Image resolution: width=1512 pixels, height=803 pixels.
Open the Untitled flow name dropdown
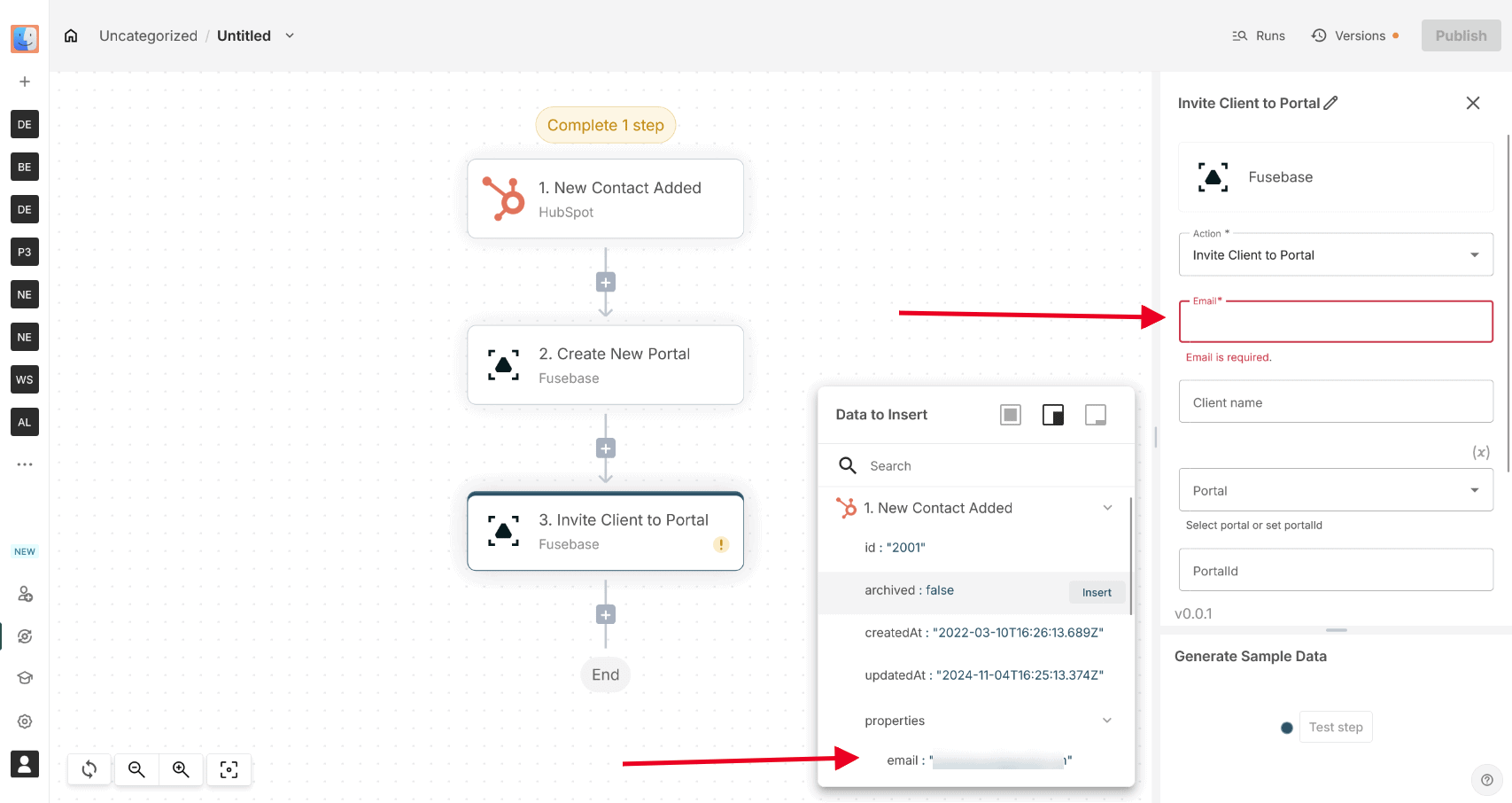(x=290, y=35)
